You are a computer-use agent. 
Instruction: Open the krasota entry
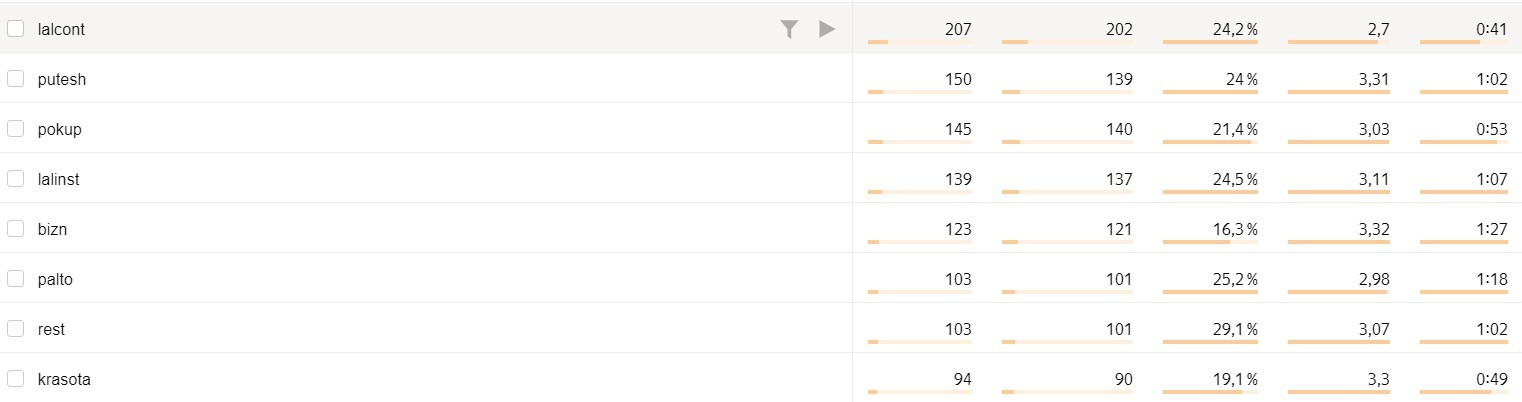64,379
